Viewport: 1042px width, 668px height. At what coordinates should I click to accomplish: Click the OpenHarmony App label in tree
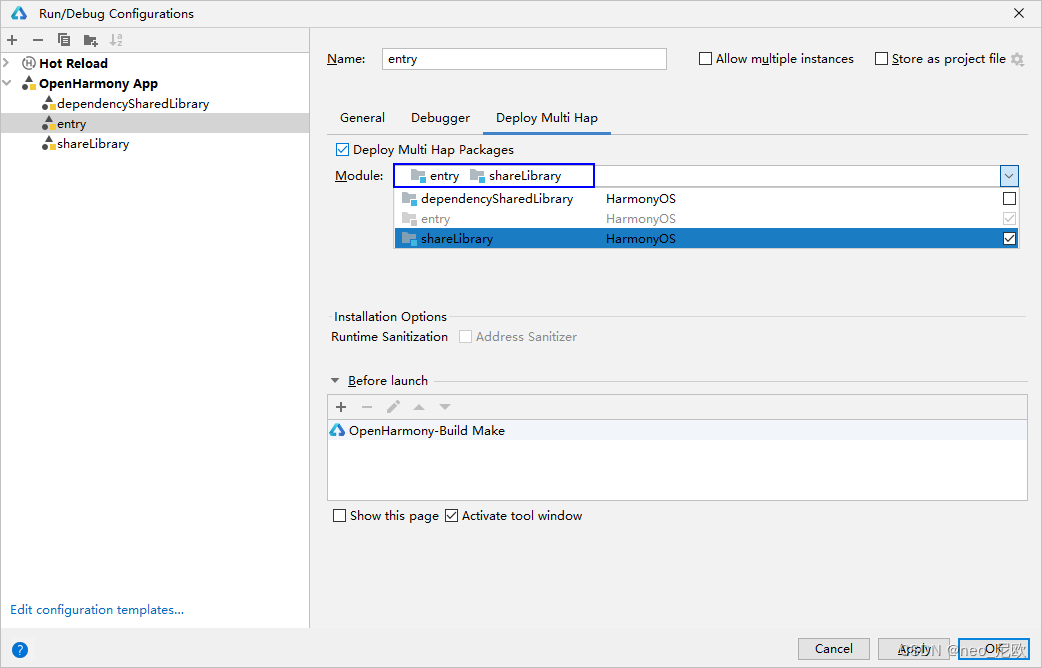click(x=98, y=83)
